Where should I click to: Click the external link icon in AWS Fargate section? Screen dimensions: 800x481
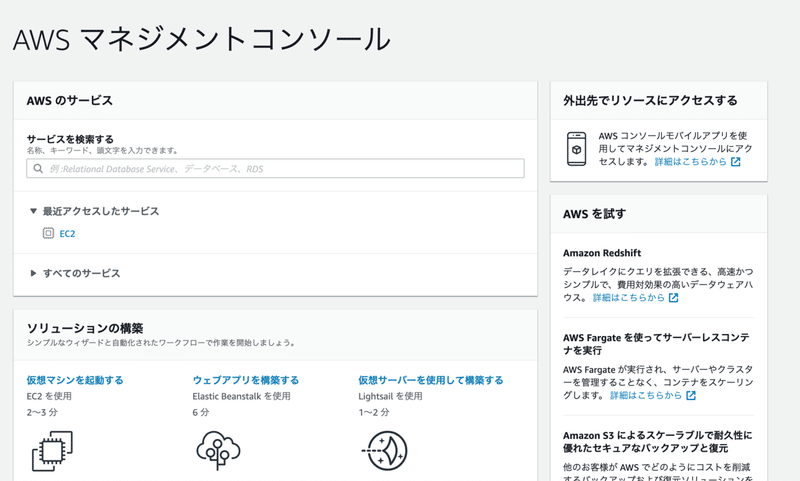691,395
